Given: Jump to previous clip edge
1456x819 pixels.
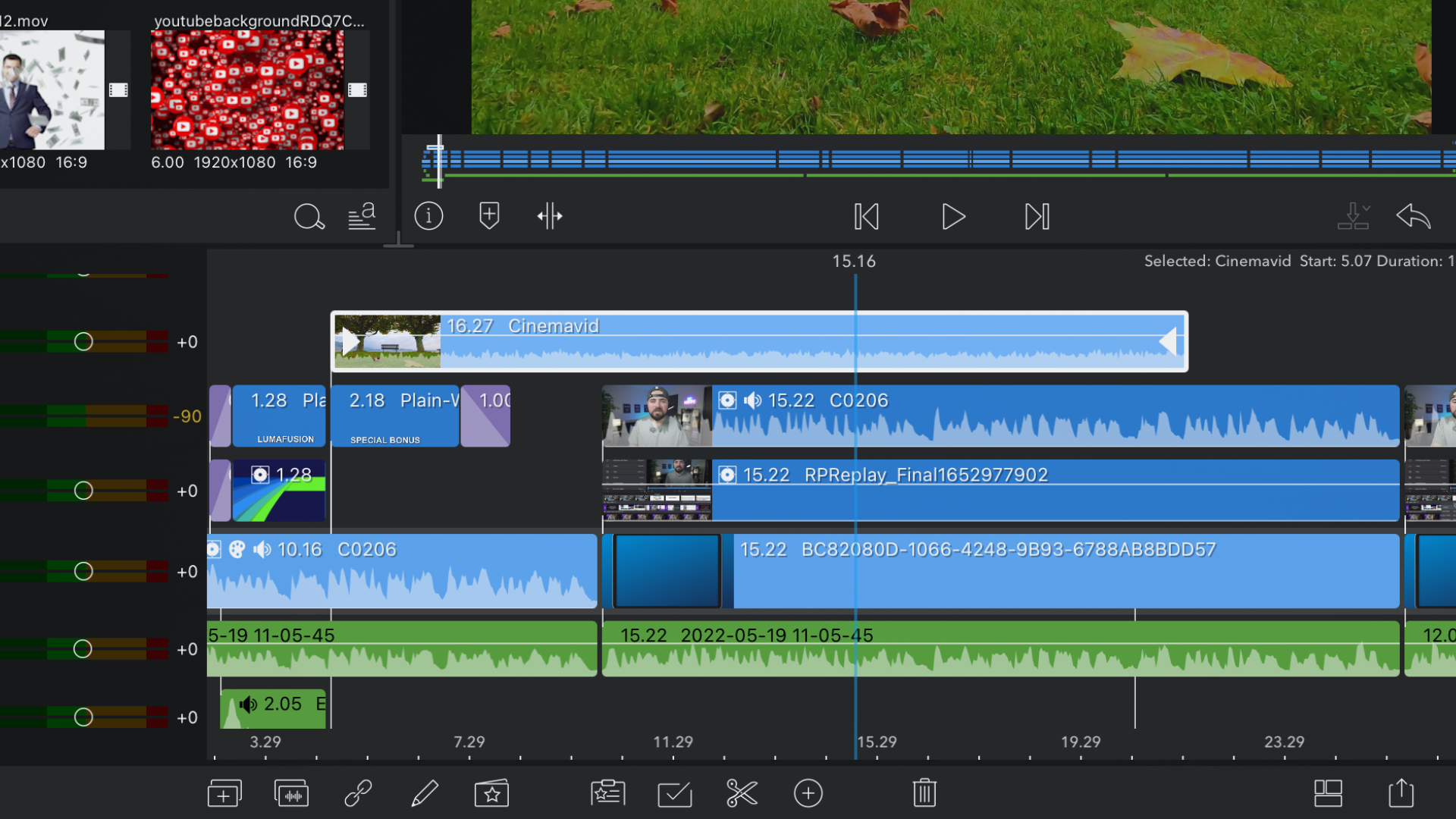Looking at the screenshot, I should [866, 217].
